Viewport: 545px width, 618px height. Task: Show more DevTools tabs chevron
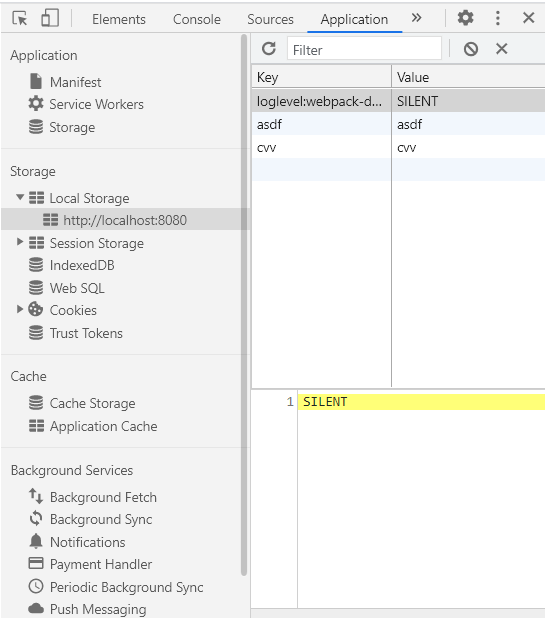click(x=416, y=18)
